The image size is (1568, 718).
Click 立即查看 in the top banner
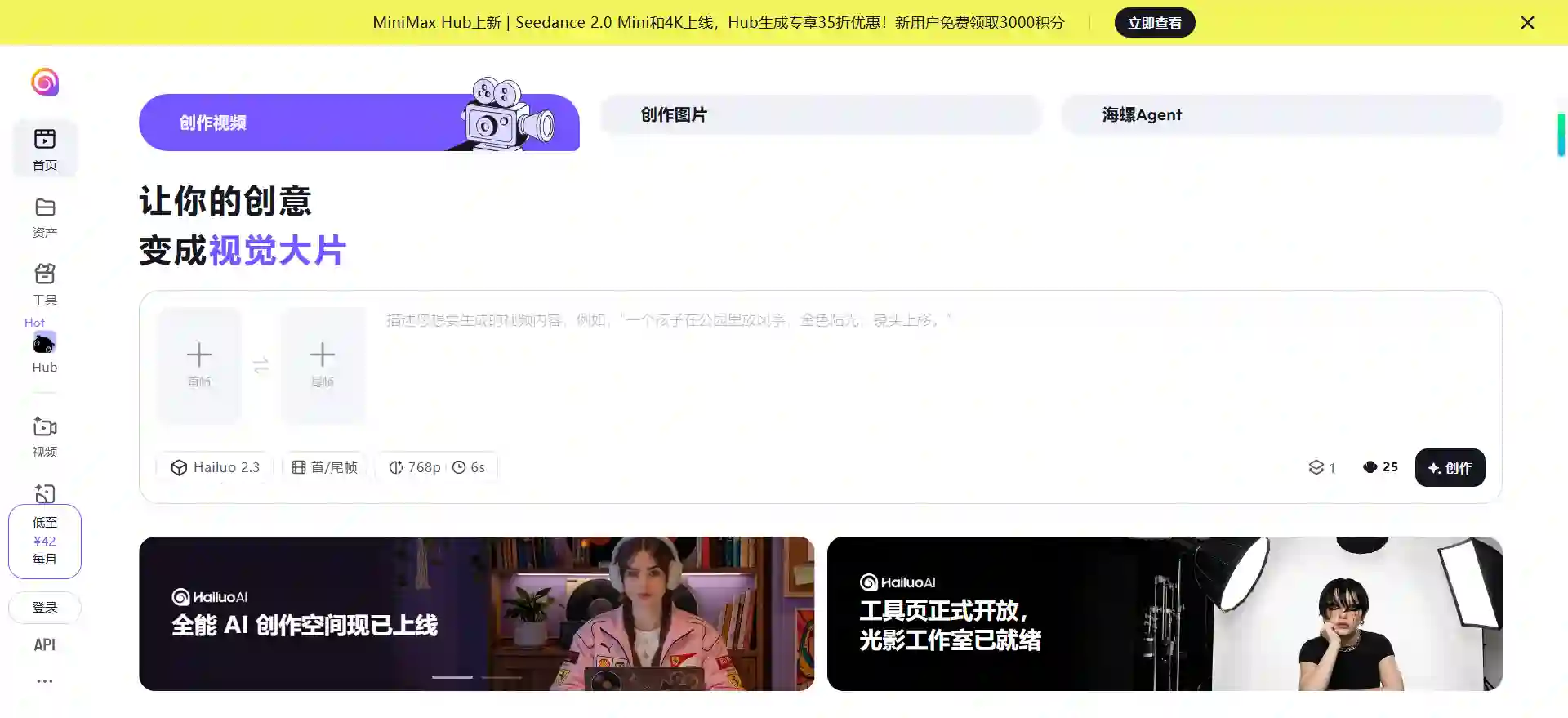(1155, 23)
